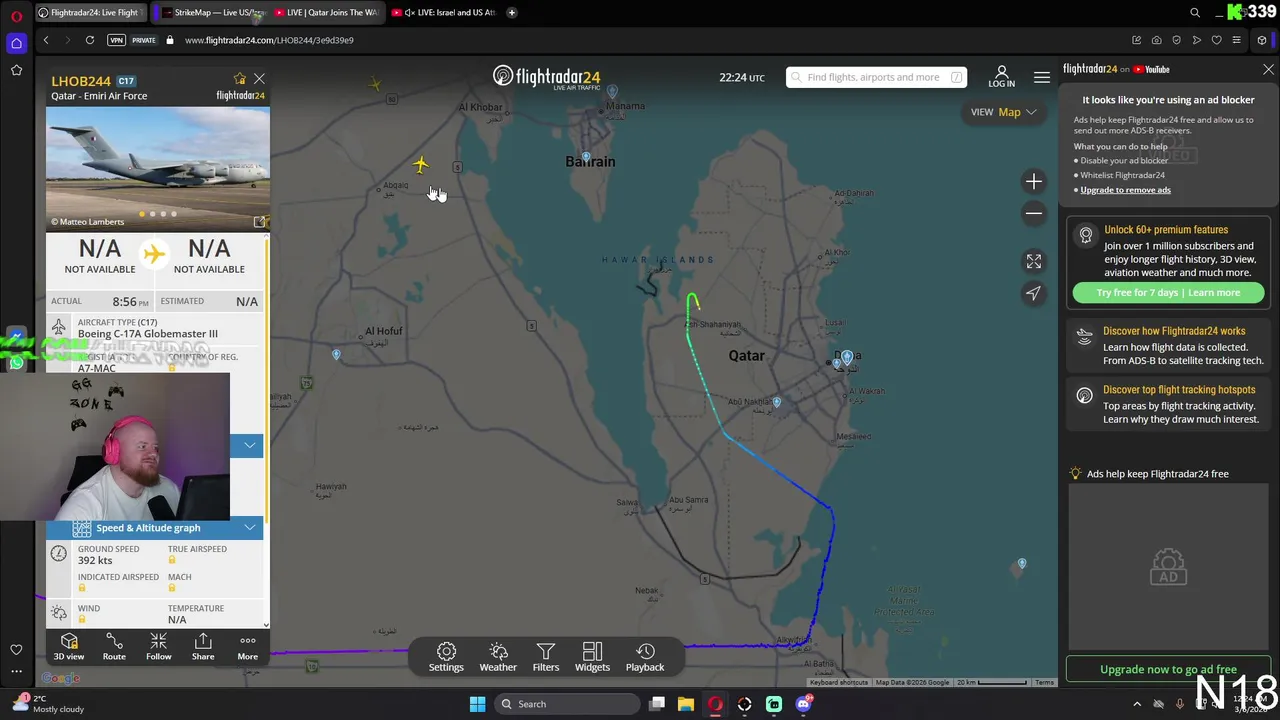Open the browser snapshot camera icon

click(1157, 40)
